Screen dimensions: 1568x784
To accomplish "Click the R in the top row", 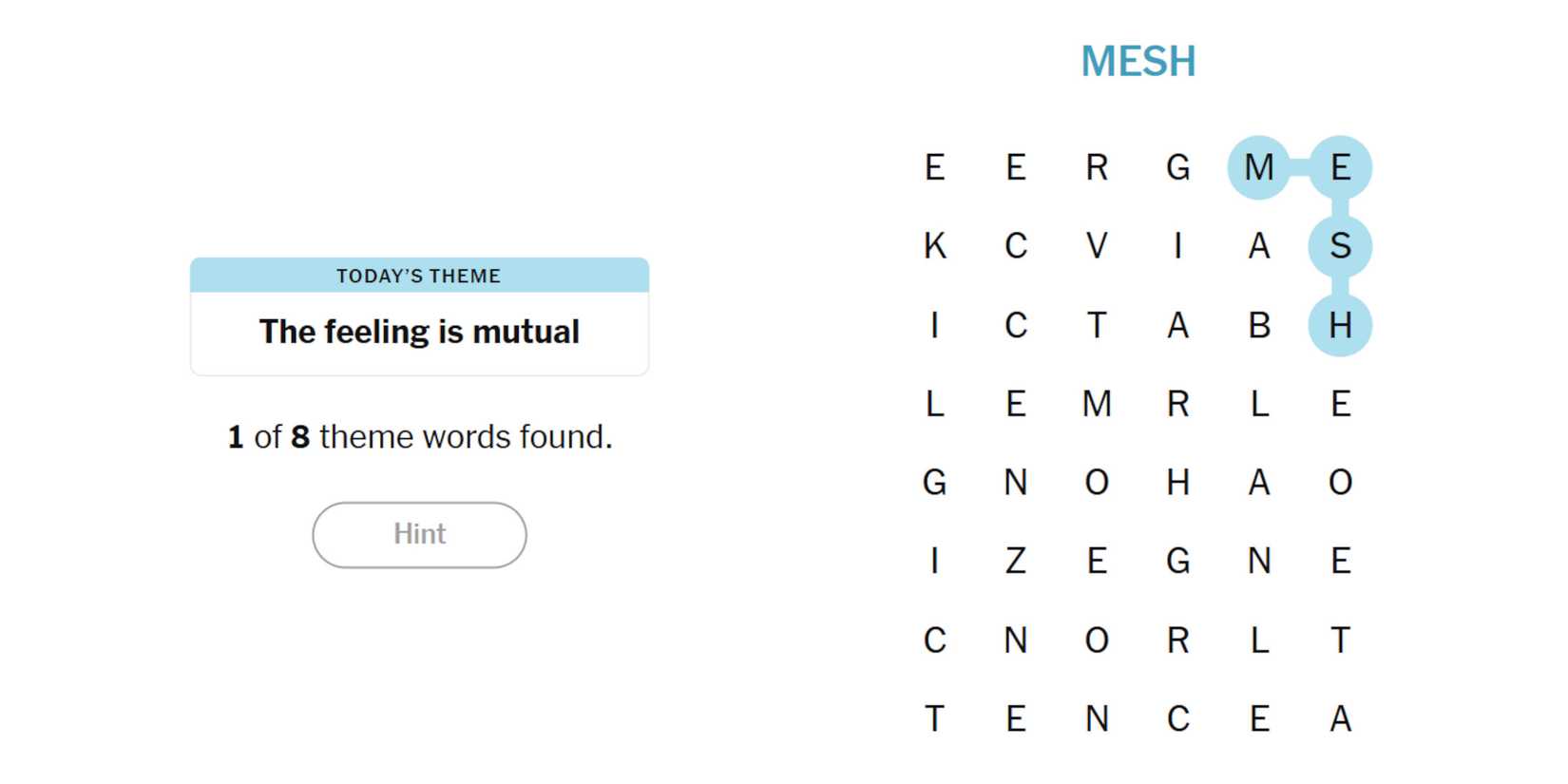I will point(1097,168).
